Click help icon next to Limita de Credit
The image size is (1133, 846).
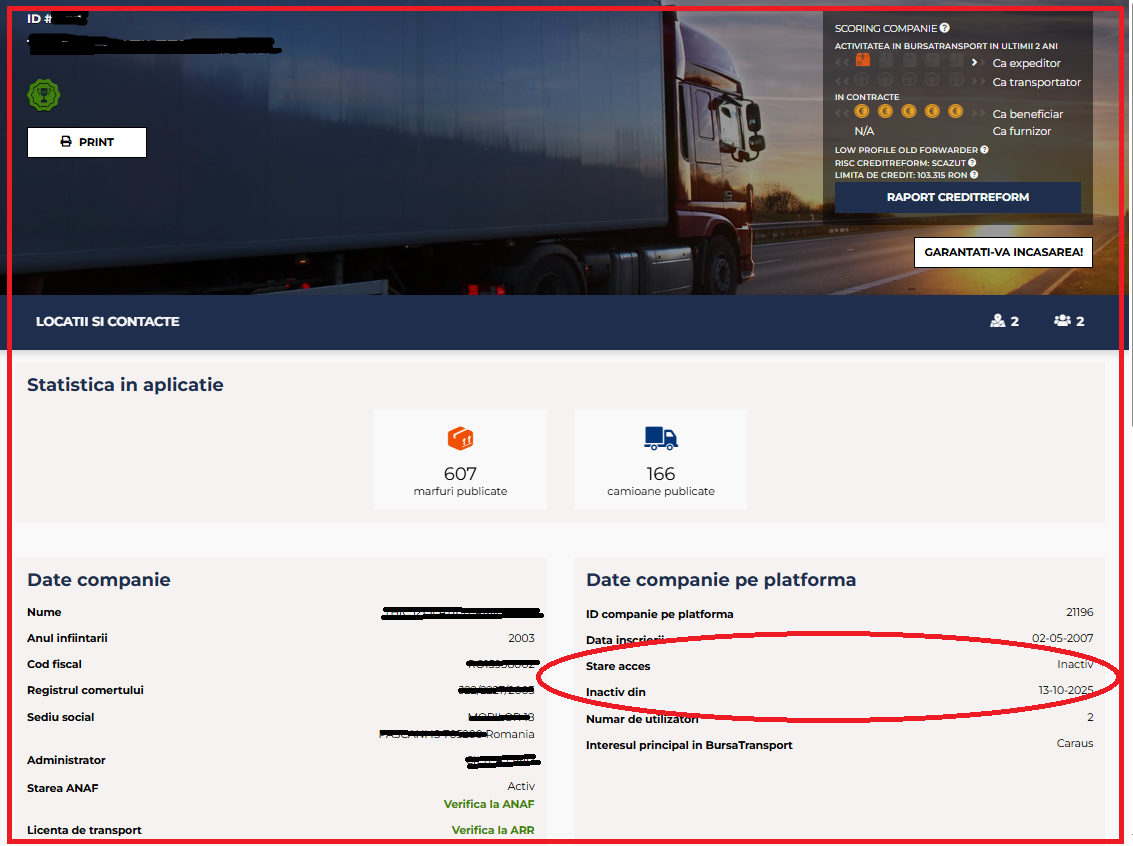tap(974, 175)
